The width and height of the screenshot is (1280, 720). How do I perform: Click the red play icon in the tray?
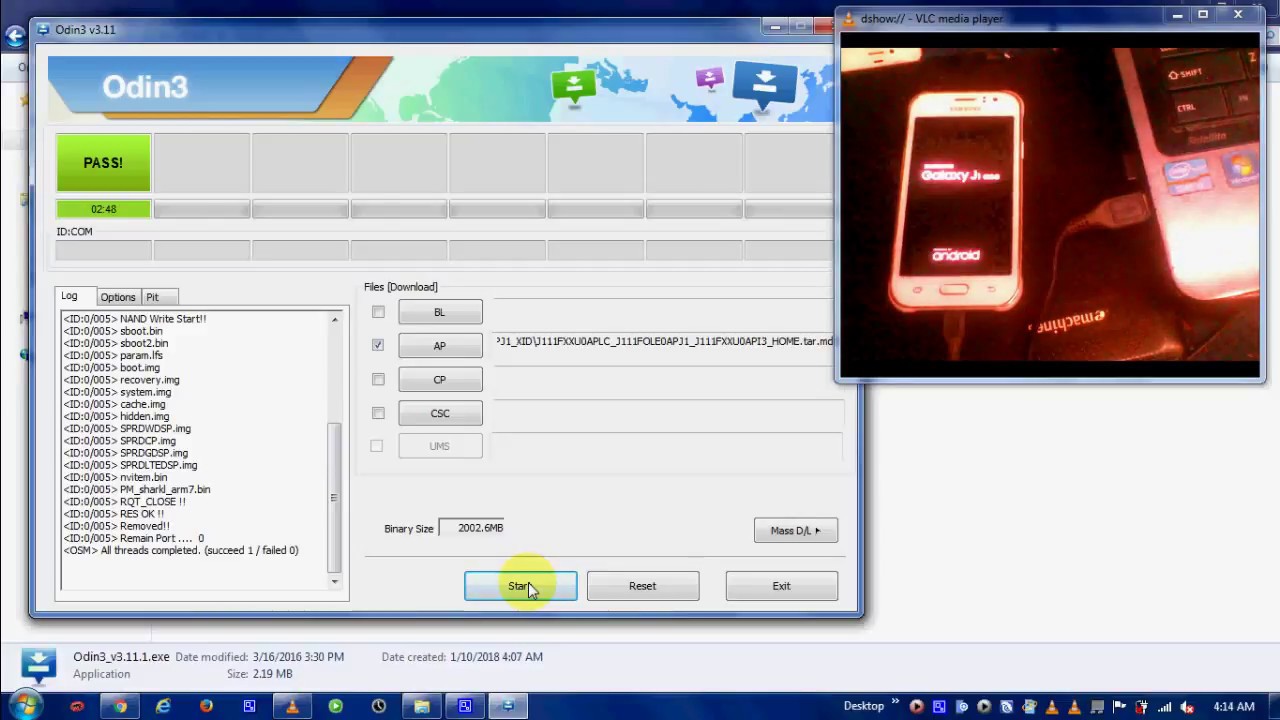click(x=916, y=707)
